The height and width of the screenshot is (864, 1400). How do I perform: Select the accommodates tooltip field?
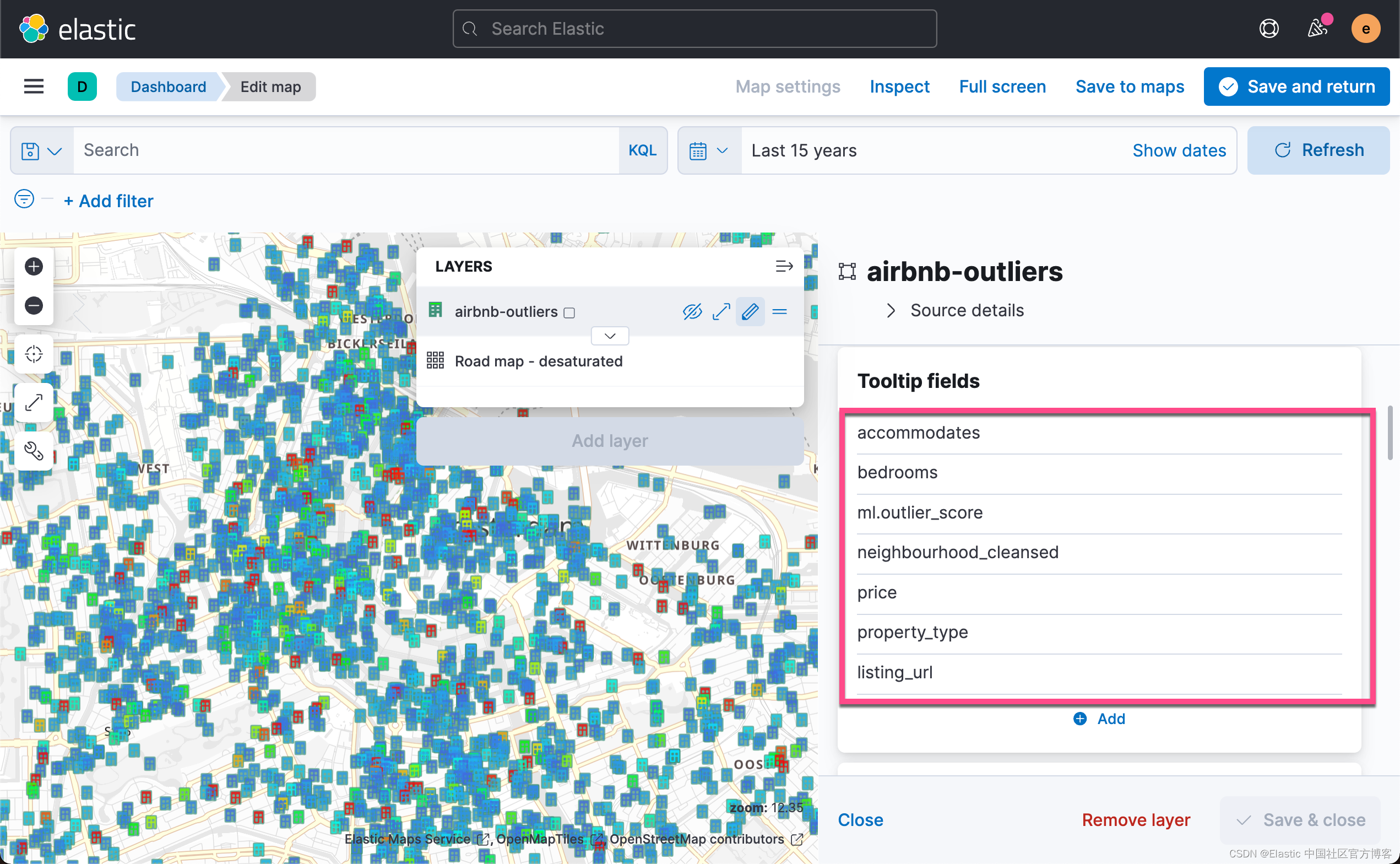[x=1099, y=433]
